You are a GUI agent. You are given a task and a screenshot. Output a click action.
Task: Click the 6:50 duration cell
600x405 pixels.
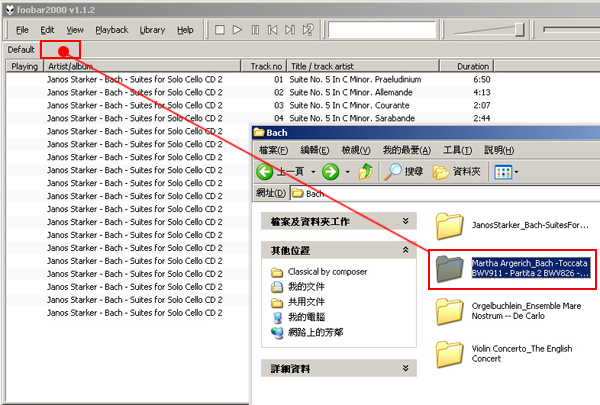click(x=481, y=79)
